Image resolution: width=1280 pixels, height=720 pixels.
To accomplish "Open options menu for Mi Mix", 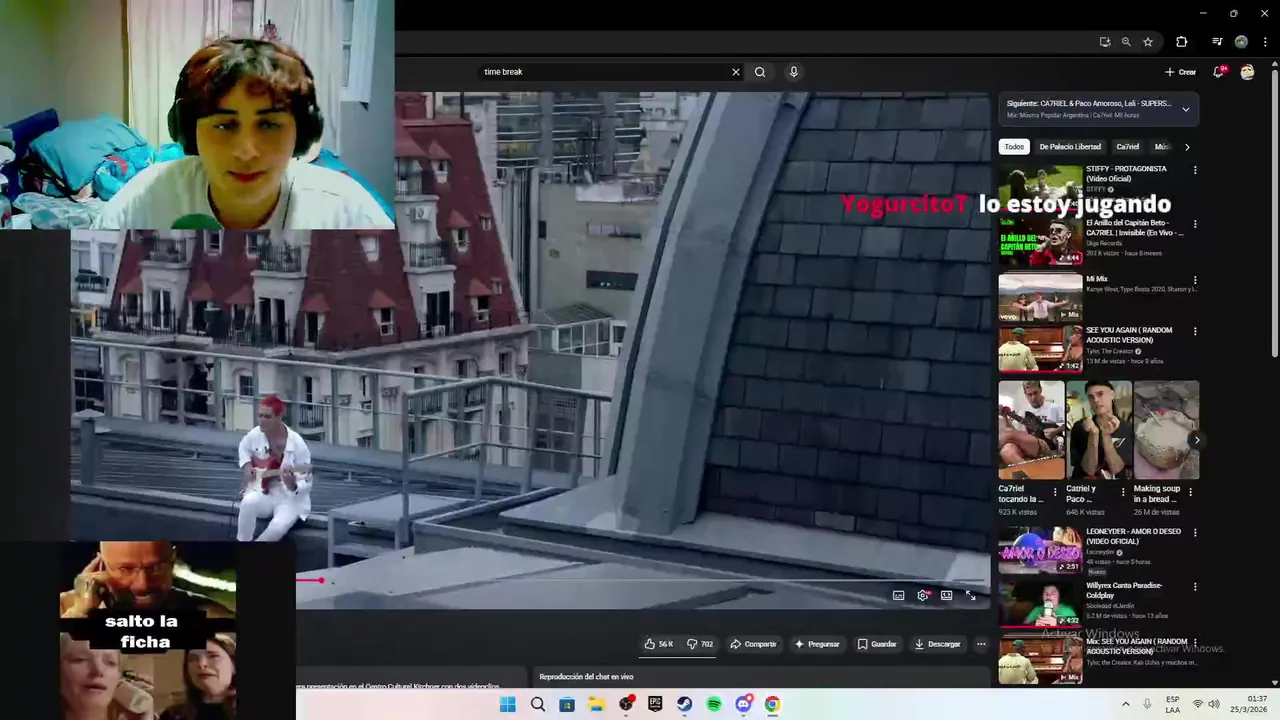I will [1195, 280].
